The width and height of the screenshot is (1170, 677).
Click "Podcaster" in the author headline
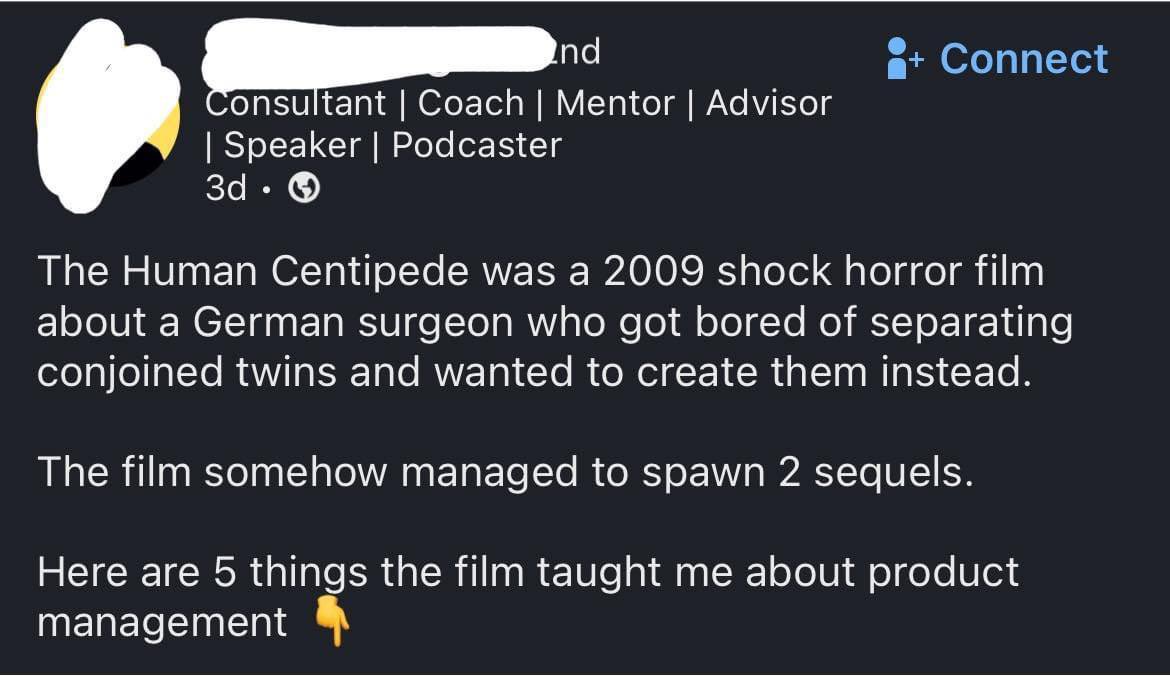click(476, 145)
